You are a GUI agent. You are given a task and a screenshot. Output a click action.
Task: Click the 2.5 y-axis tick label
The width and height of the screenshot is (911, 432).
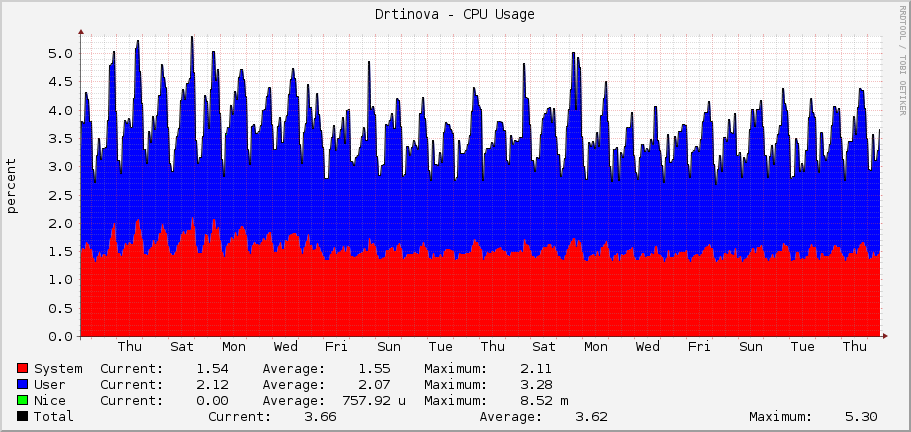point(60,195)
